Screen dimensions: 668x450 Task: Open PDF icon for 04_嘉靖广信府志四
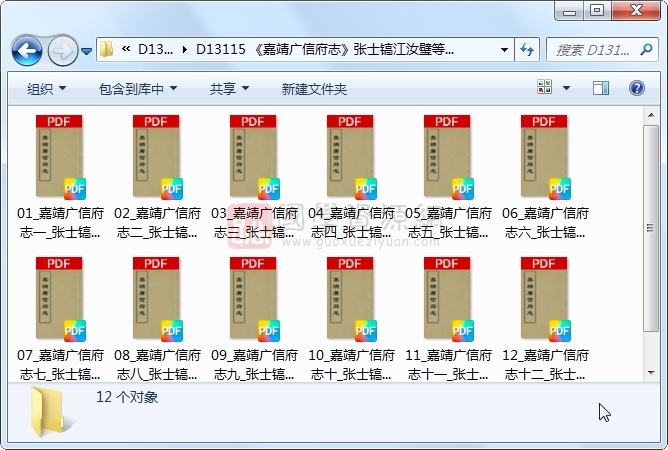(351, 157)
